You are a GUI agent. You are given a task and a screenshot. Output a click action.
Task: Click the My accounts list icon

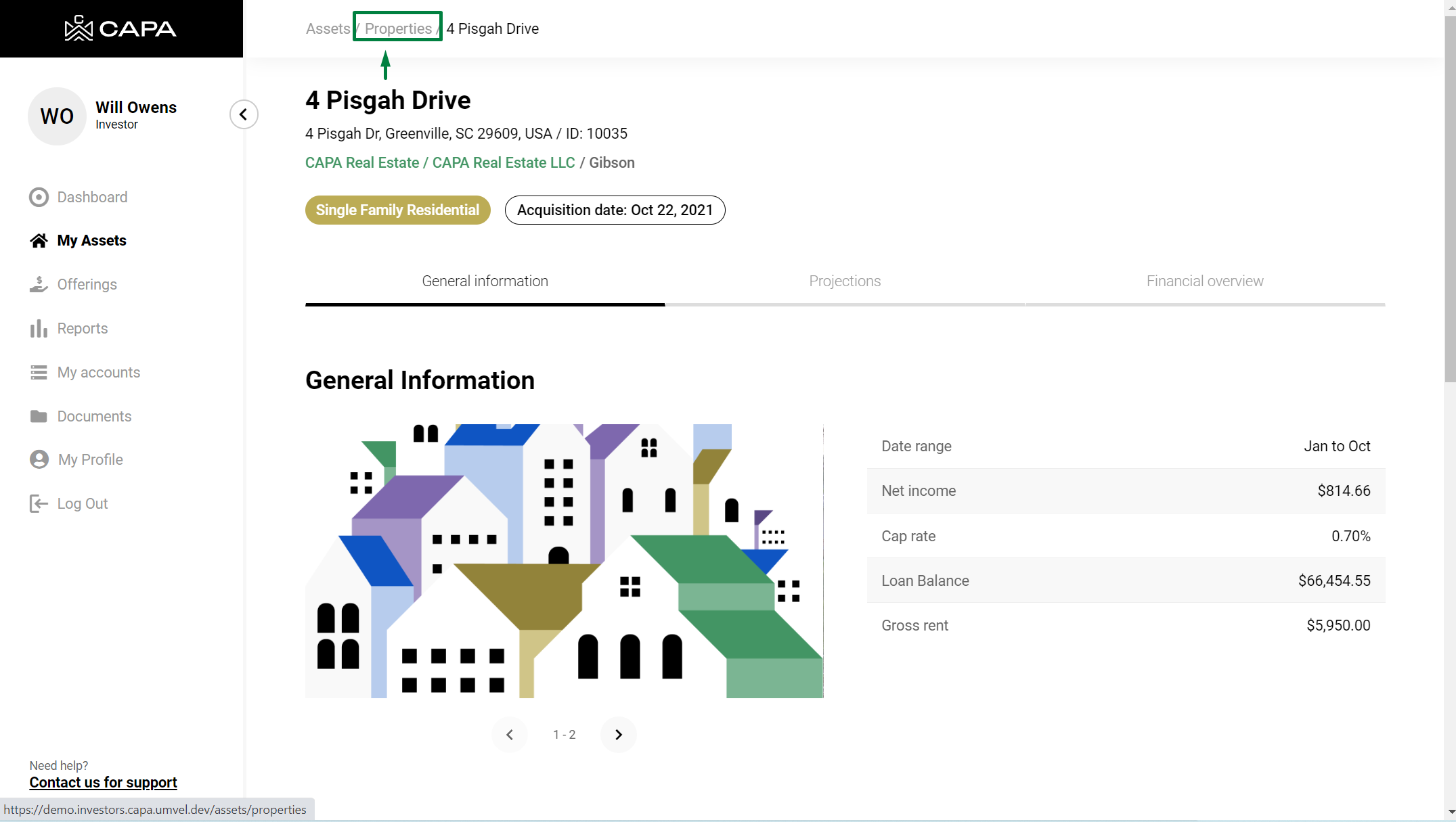tap(39, 373)
